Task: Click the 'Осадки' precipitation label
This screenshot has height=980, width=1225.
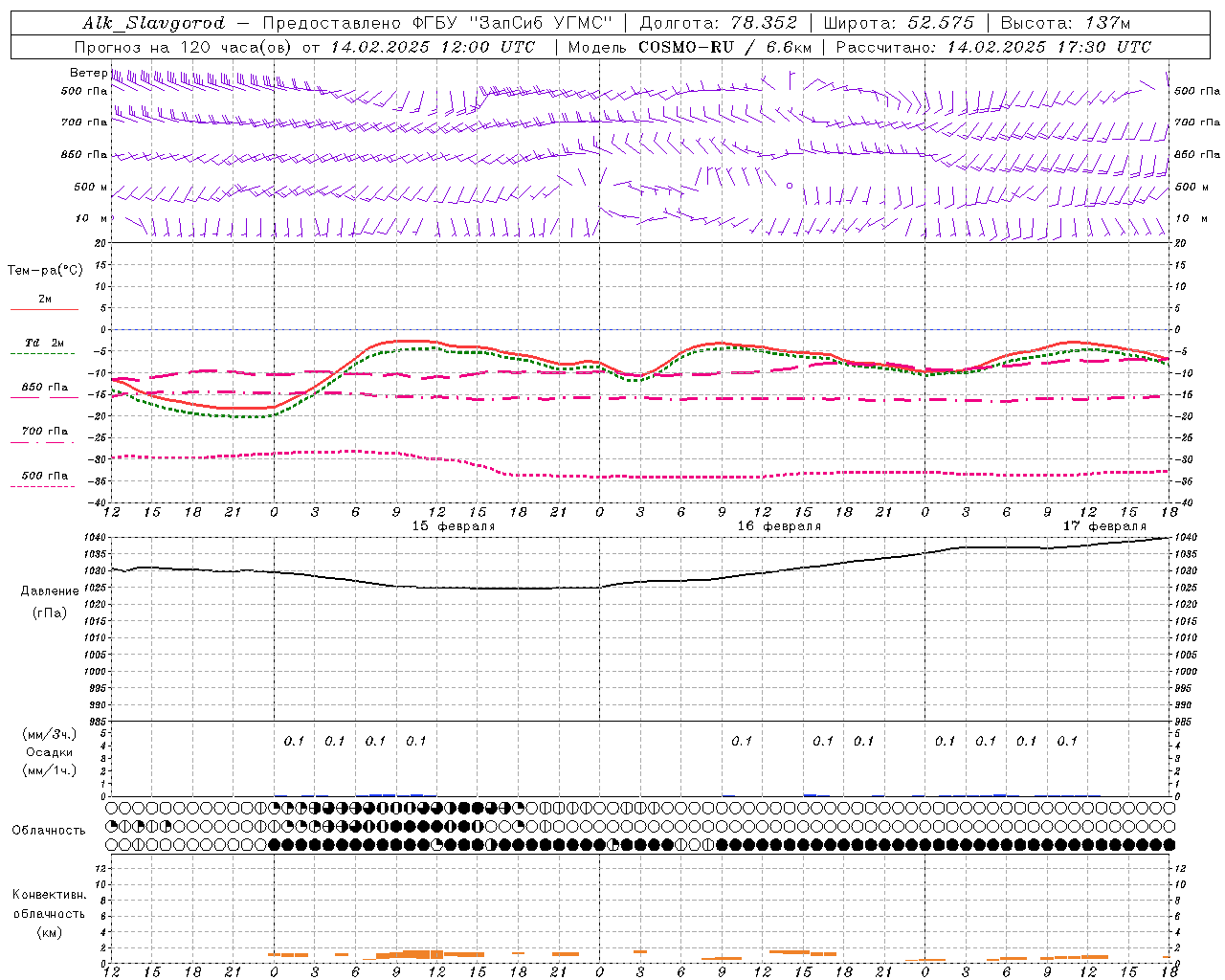Action: click(x=50, y=752)
